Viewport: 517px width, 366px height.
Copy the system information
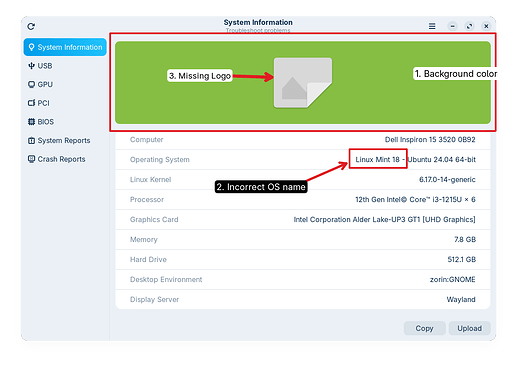pyautogui.click(x=424, y=328)
